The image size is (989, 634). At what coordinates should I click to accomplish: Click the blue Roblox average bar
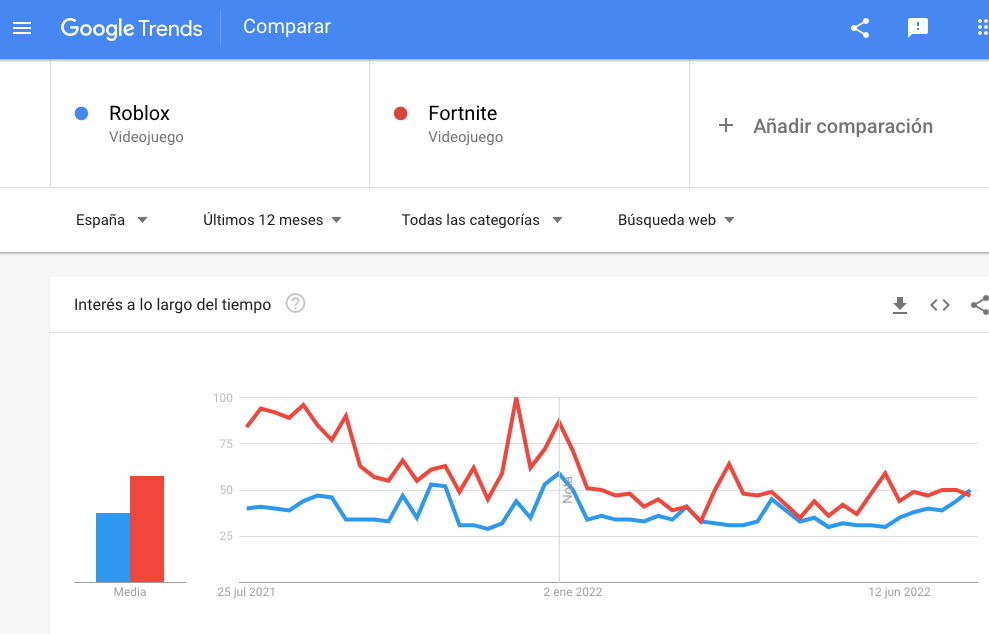(x=113, y=546)
